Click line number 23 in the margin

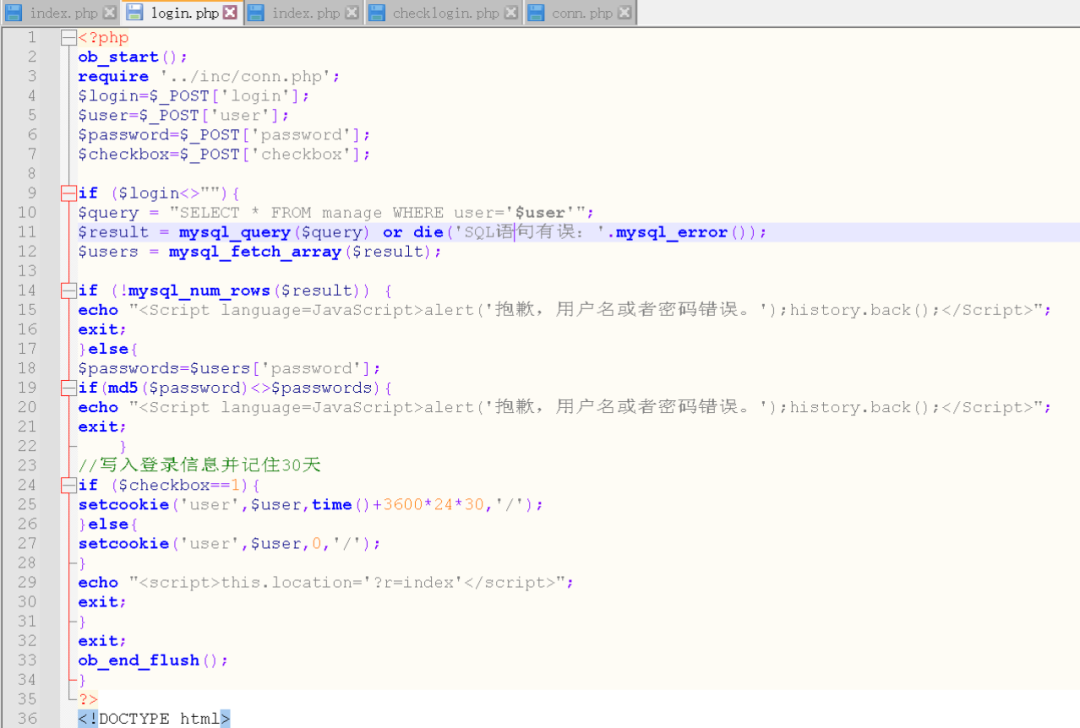click(28, 466)
